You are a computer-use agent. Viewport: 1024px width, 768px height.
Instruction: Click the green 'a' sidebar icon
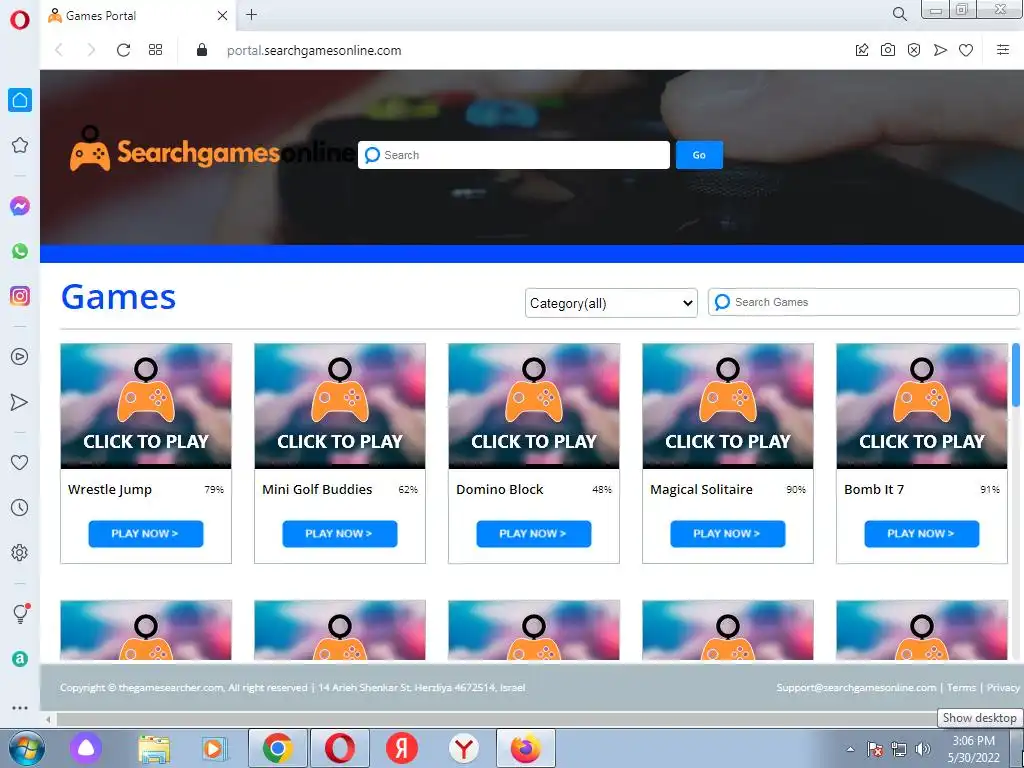click(x=20, y=659)
